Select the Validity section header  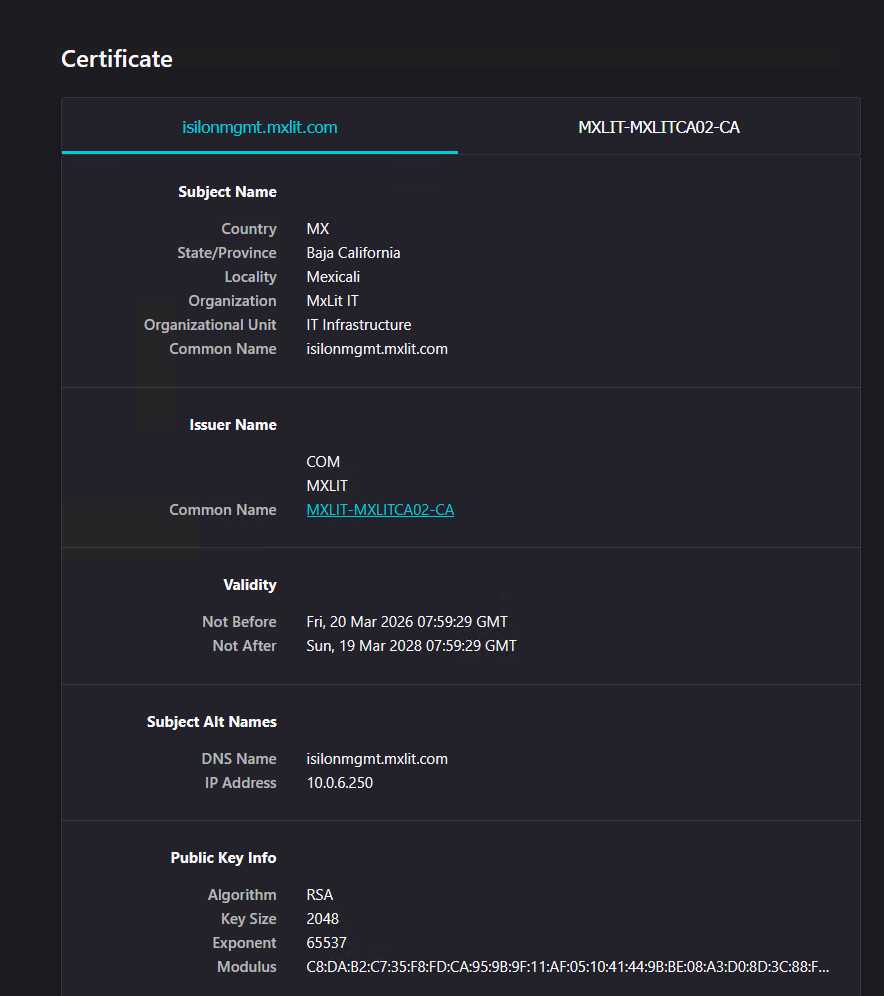click(250, 584)
